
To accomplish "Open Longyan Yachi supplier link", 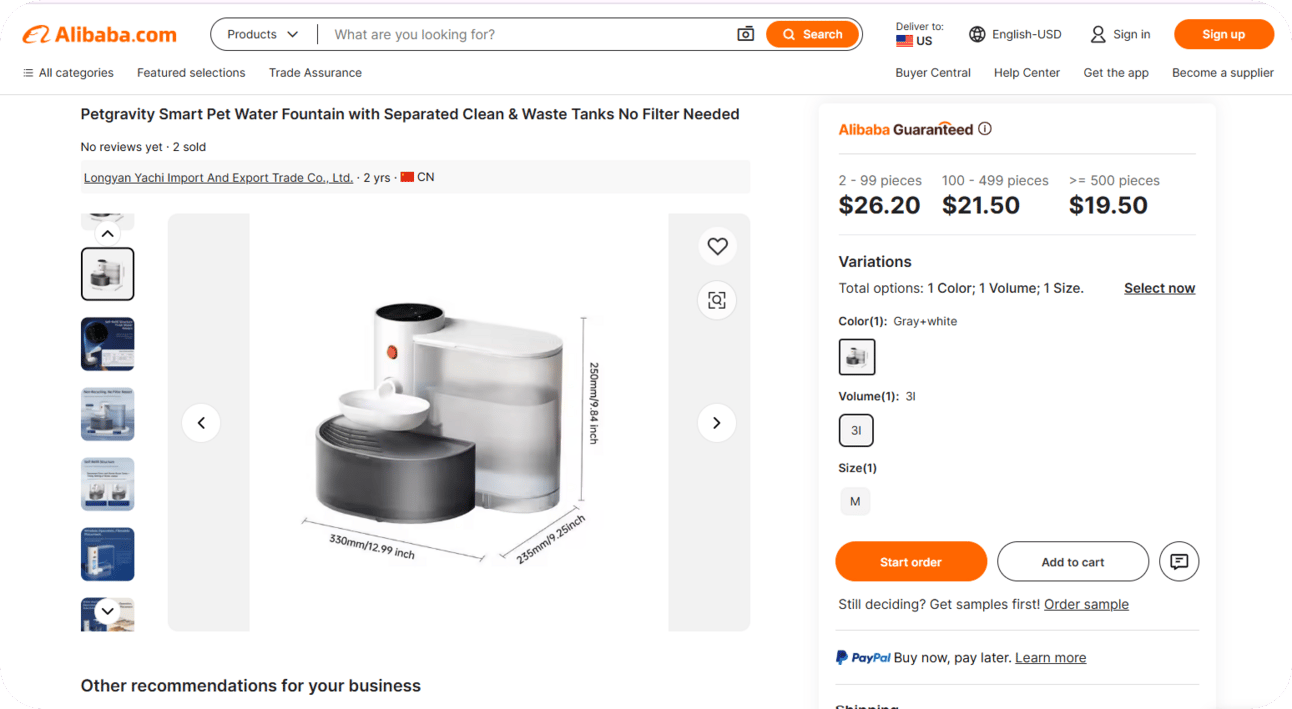I will (x=218, y=177).
